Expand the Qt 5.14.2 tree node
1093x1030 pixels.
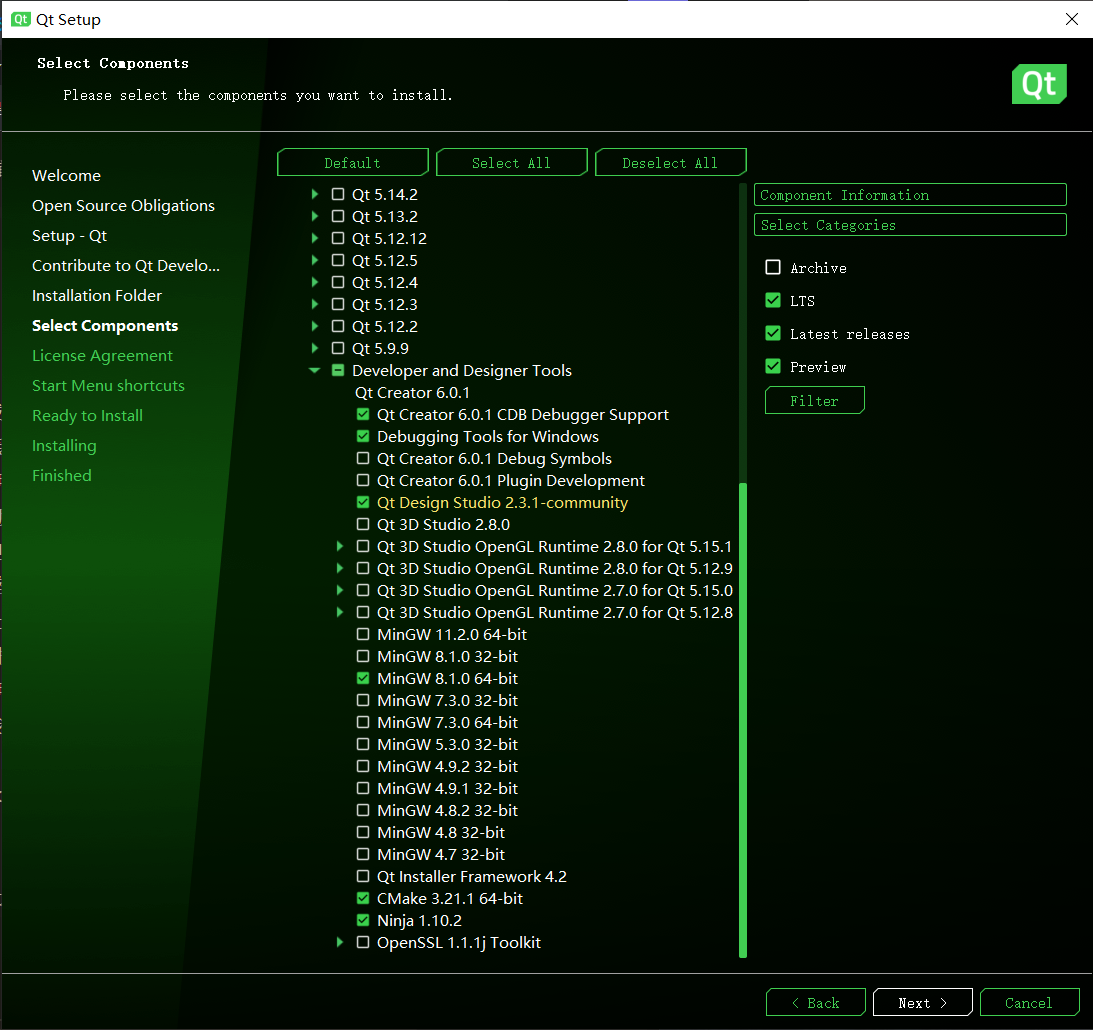314,194
